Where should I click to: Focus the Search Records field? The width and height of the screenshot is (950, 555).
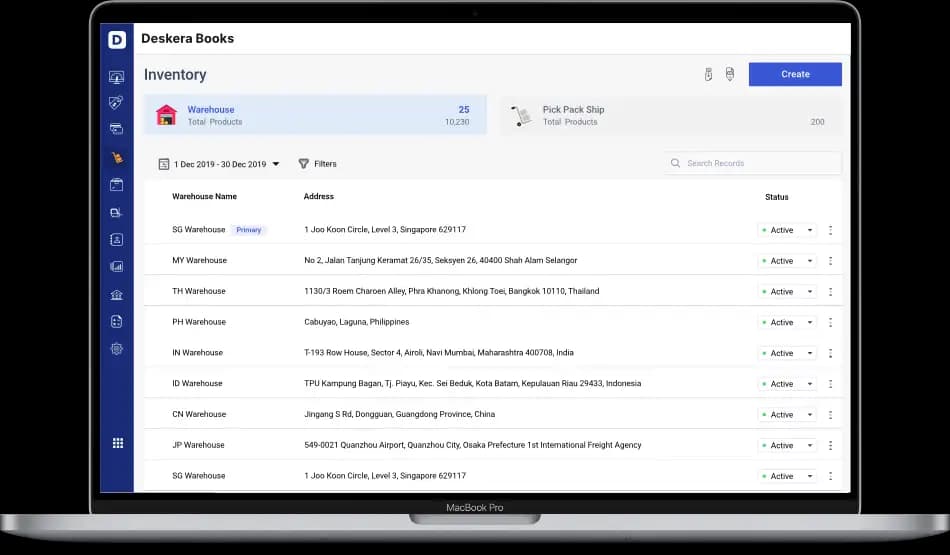point(752,163)
